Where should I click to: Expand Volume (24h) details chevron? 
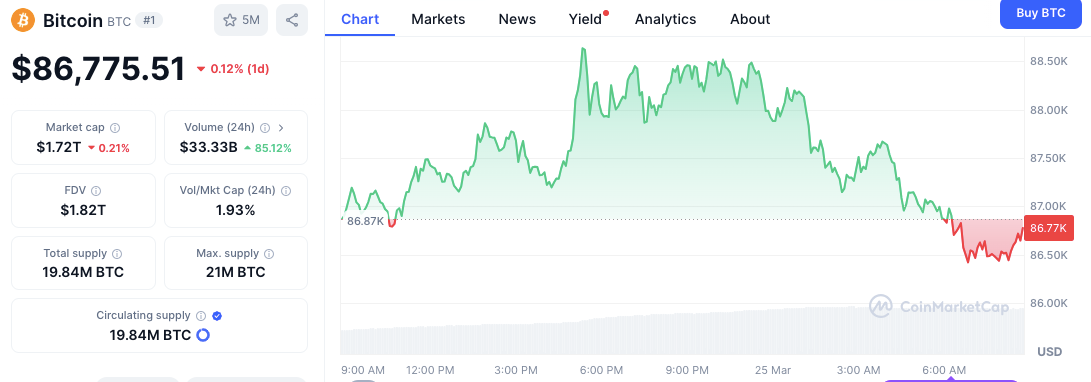(x=281, y=128)
